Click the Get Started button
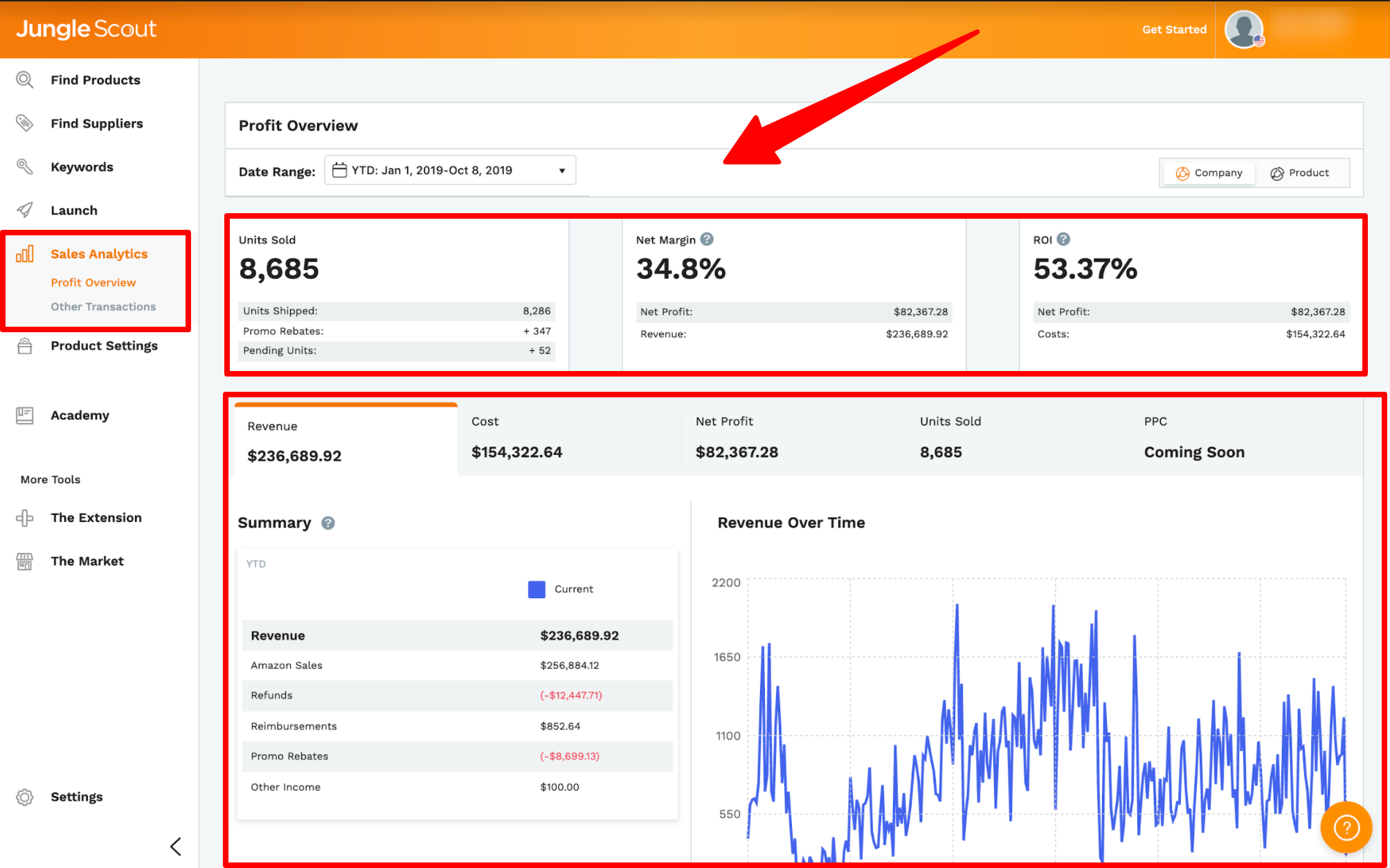The height and width of the screenshot is (868, 1390). pyautogui.click(x=1174, y=29)
